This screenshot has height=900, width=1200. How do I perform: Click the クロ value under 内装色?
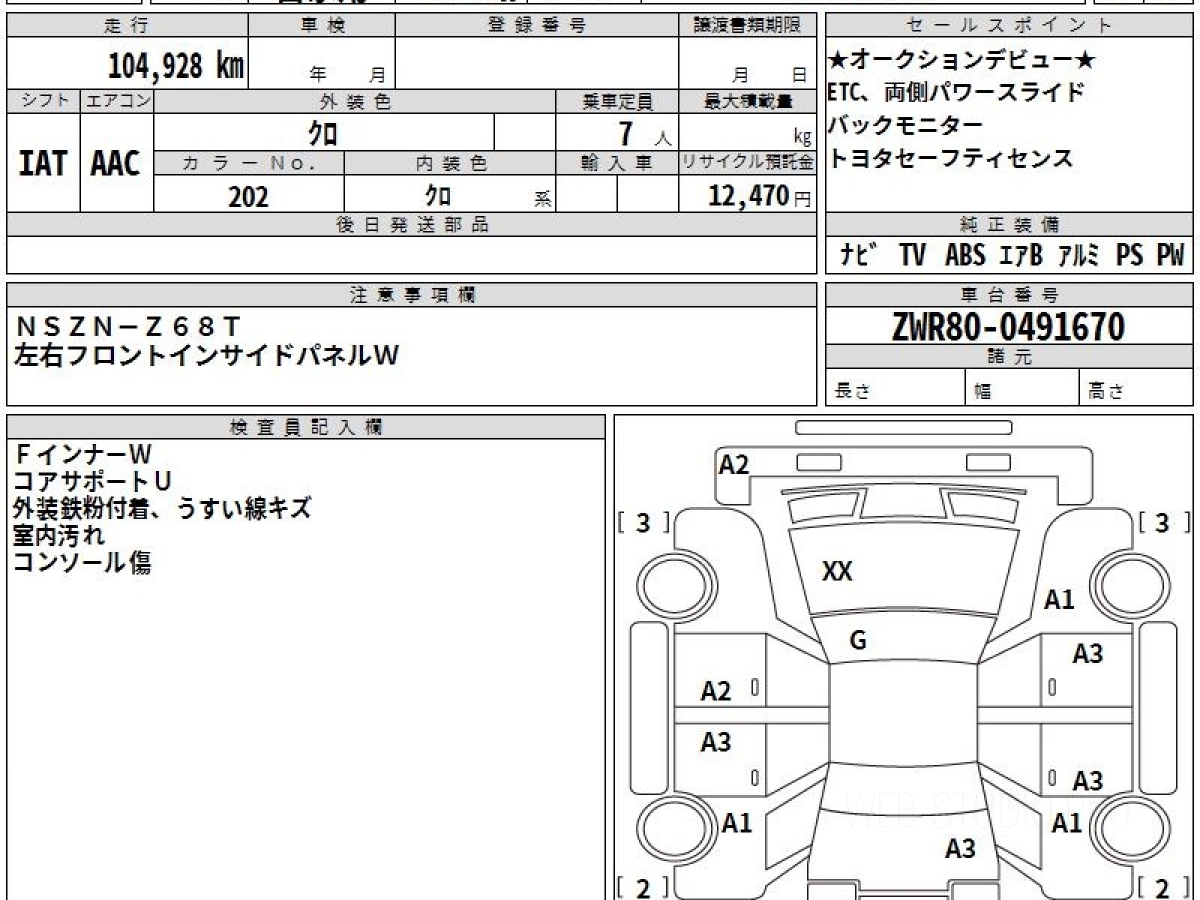437,195
